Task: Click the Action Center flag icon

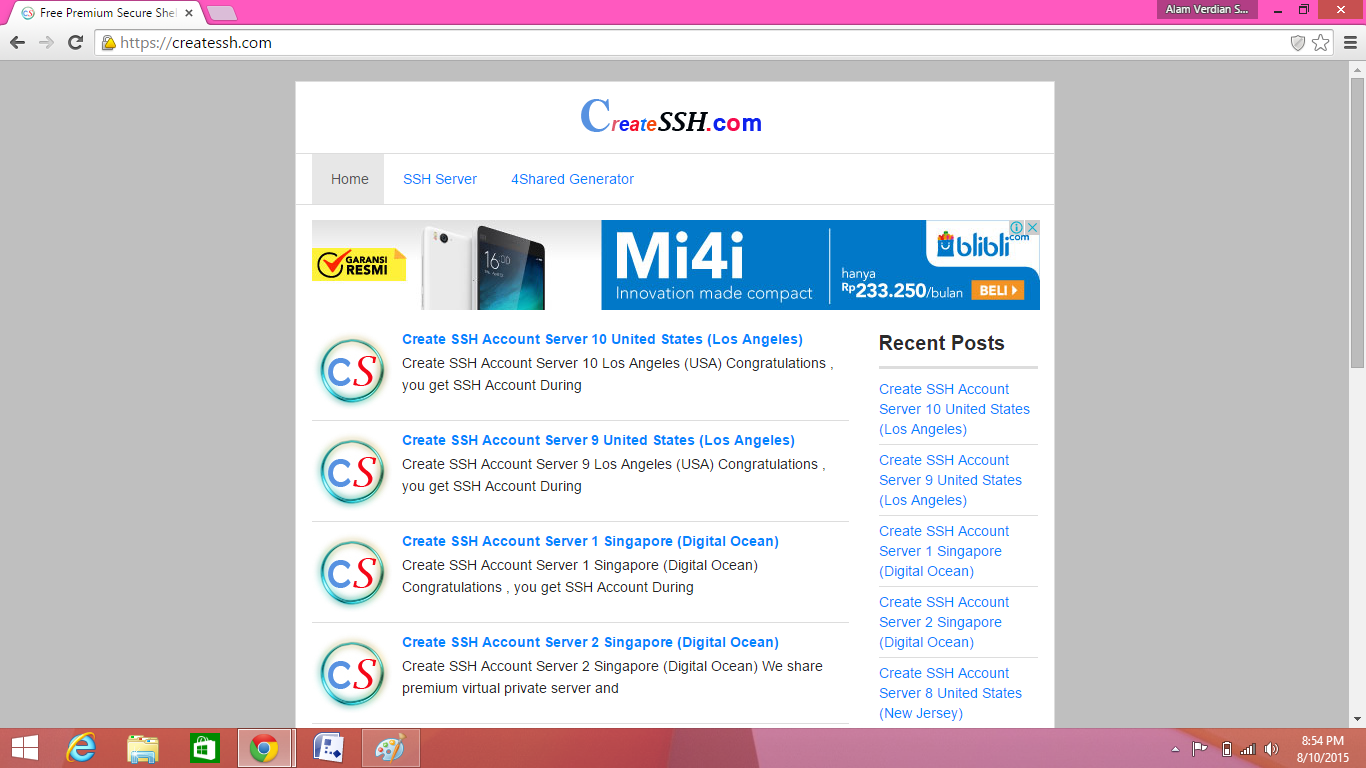Action: (1200, 749)
